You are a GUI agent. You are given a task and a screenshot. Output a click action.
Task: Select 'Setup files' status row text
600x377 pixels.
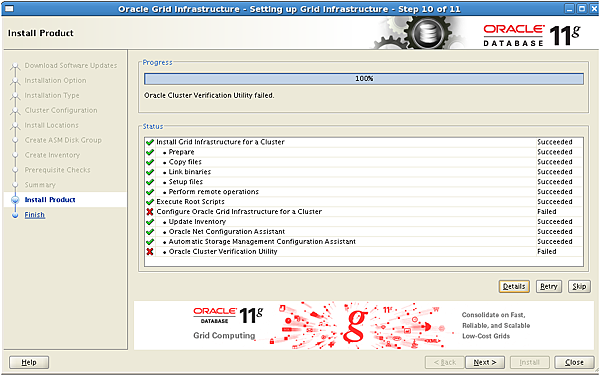pyautogui.click(x=186, y=182)
